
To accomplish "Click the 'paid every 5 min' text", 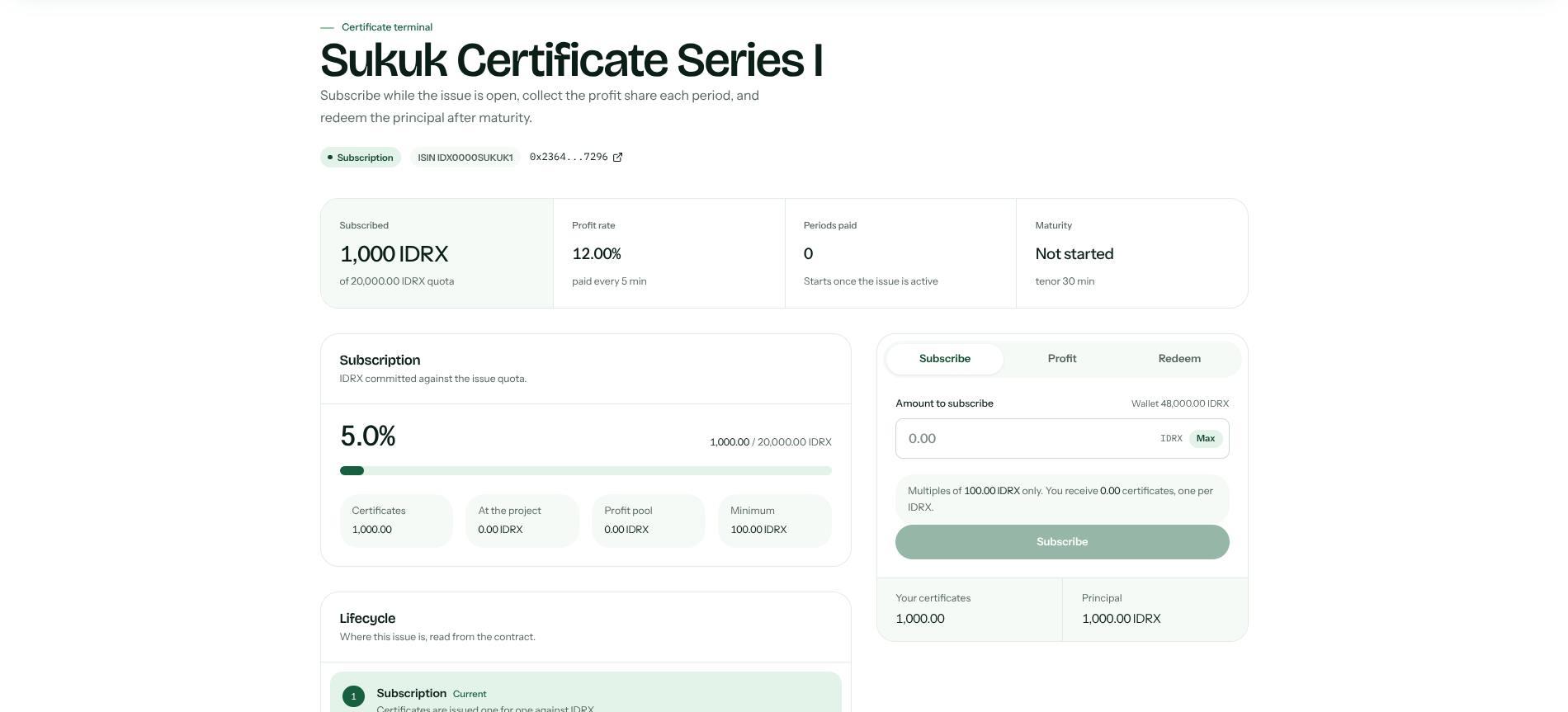I will click(609, 281).
